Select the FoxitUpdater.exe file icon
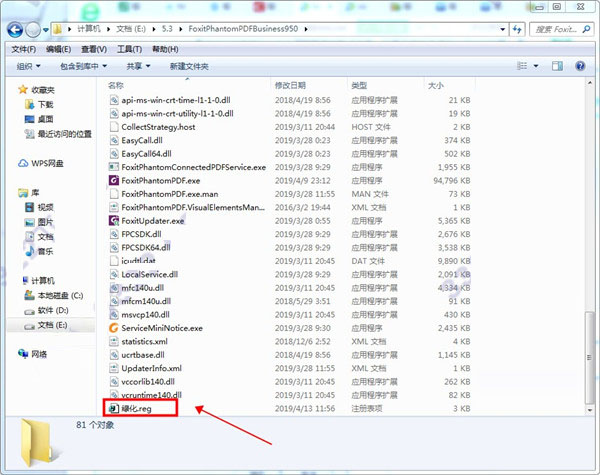Screen dimensions: 600x475 pos(114,220)
